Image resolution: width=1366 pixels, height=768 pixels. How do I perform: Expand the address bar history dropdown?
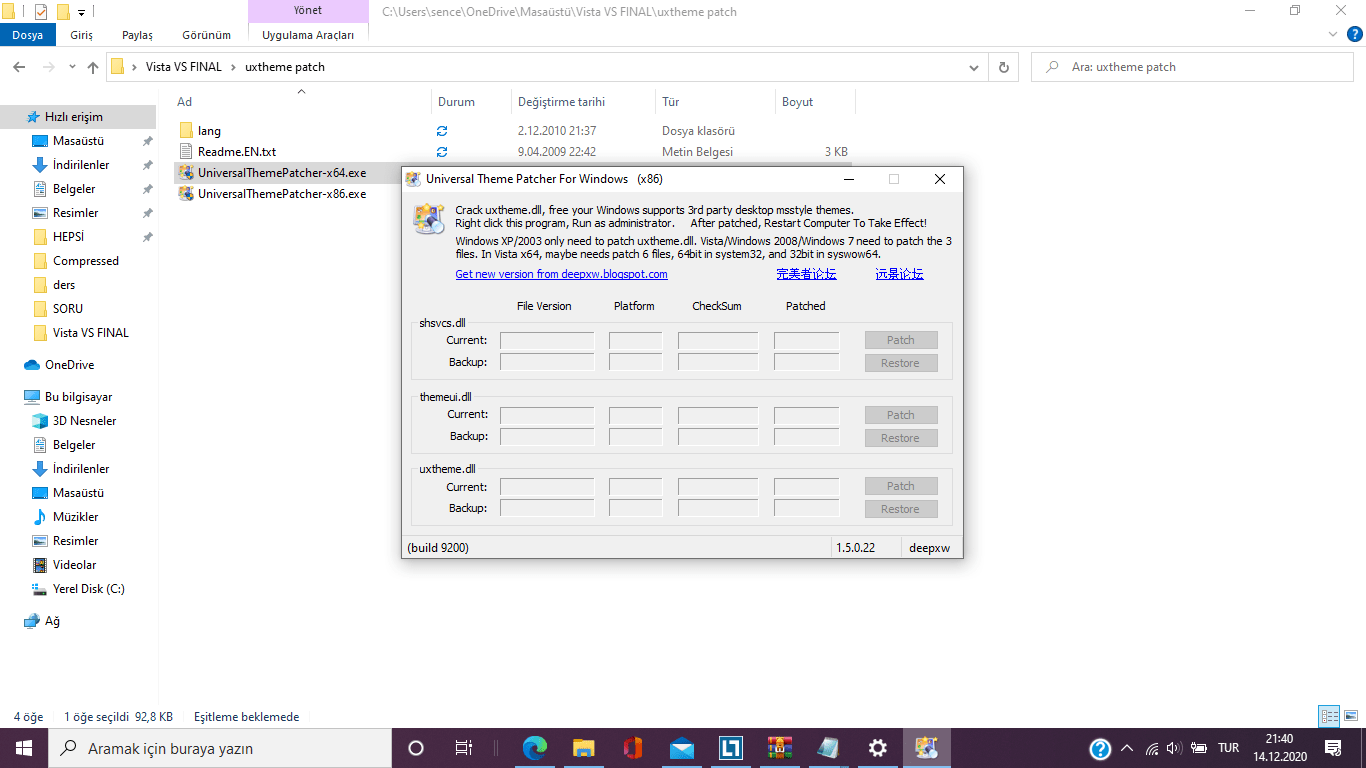click(x=974, y=67)
